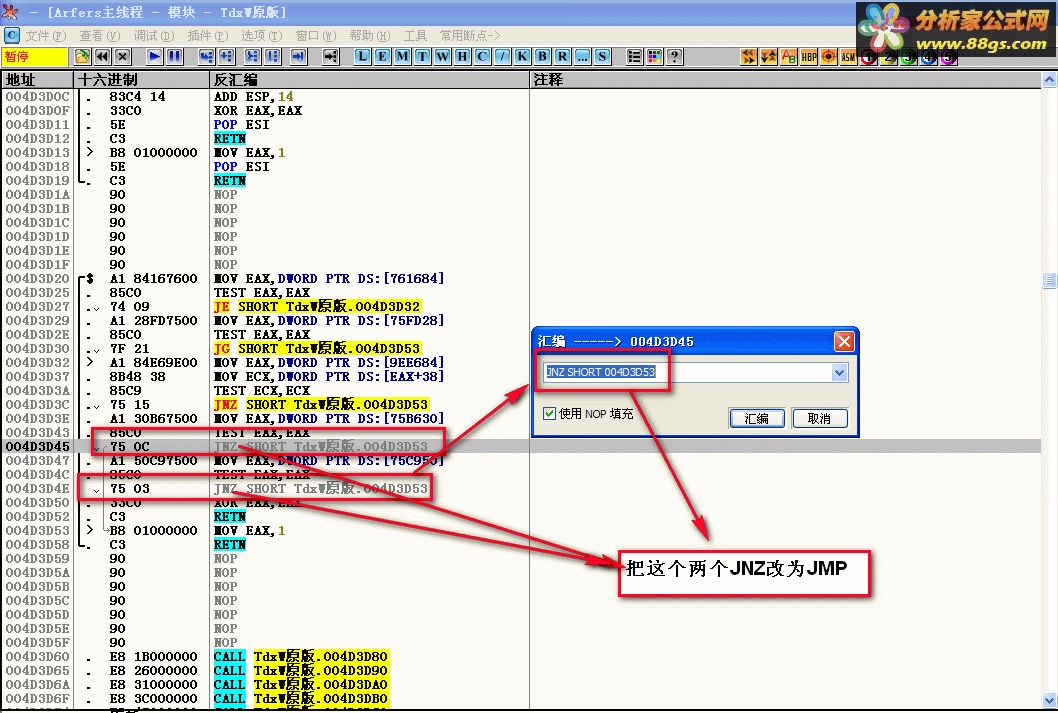
Task: Open Executable modules with E button
Action: coord(383,57)
